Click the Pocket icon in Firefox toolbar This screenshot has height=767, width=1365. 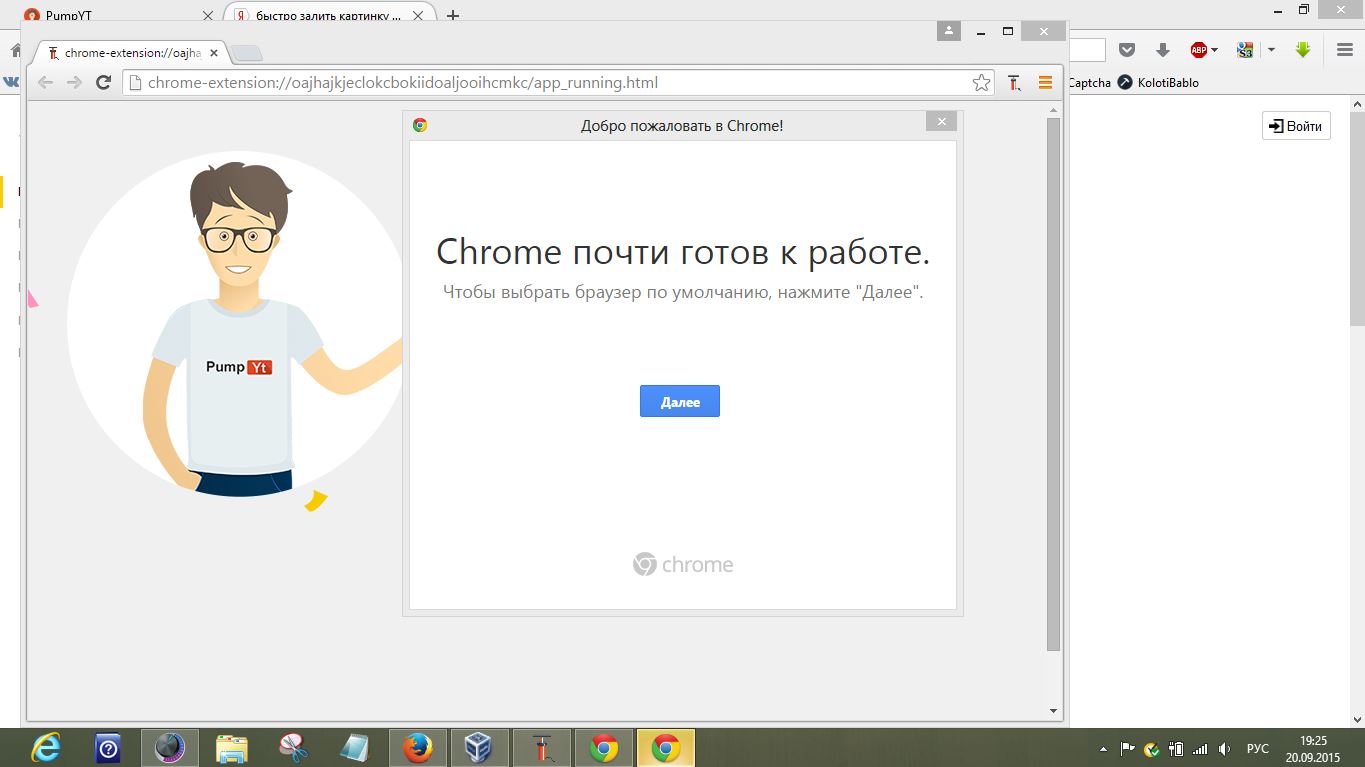coord(1127,50)
